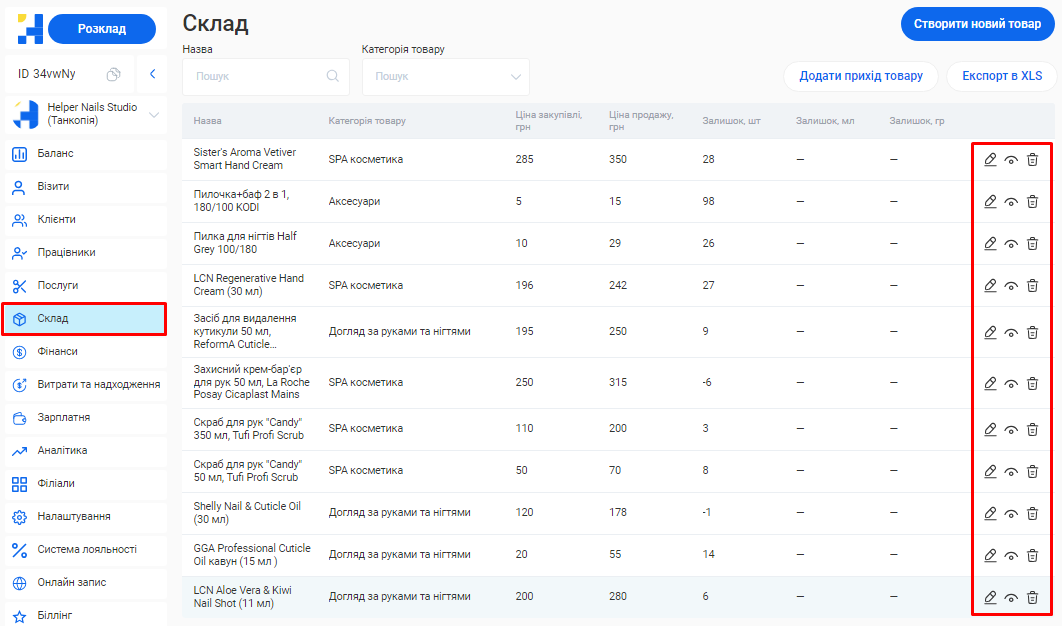Toggle visibility of Скраб "Candy" 350 мл row

[1011, 429]
